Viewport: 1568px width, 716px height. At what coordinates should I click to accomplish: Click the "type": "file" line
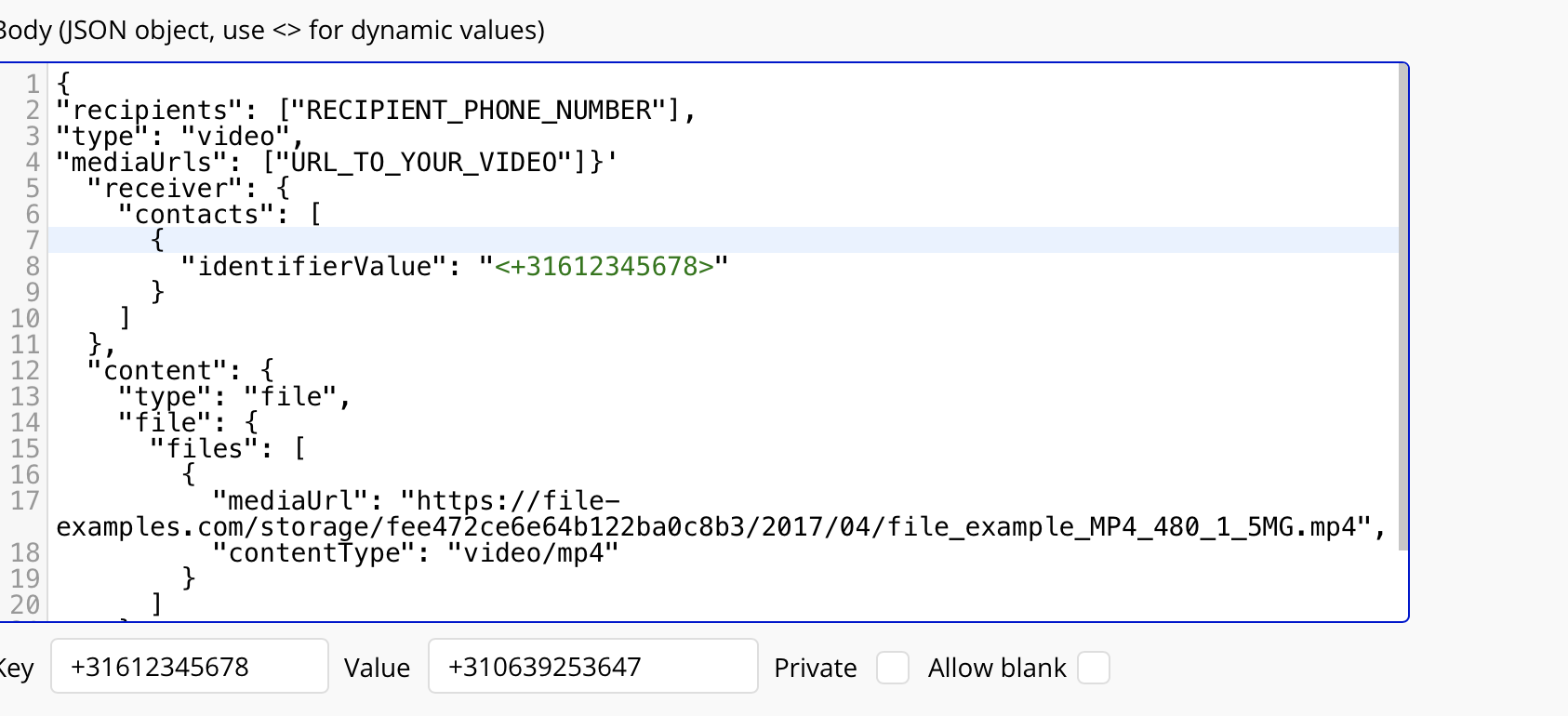point(234,397)
